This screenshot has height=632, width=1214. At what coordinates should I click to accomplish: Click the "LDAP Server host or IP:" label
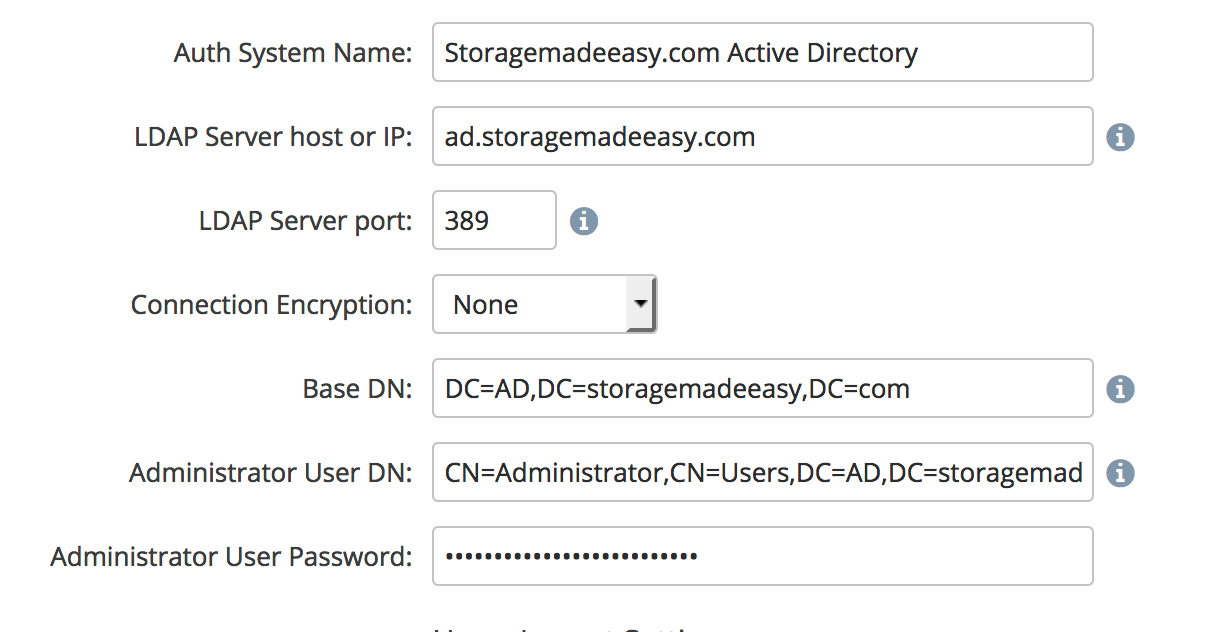[273, 137]
